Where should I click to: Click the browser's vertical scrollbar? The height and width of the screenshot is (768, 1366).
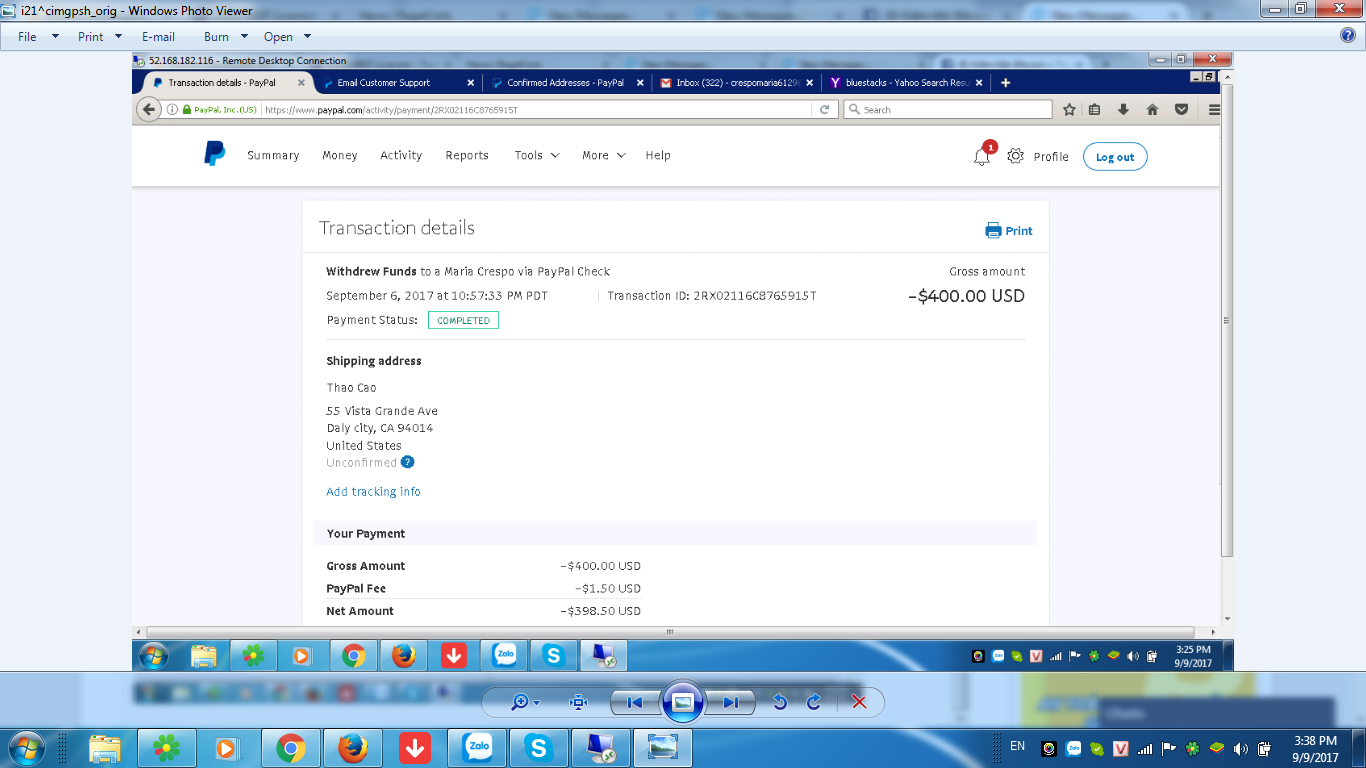coord(1227,320)
